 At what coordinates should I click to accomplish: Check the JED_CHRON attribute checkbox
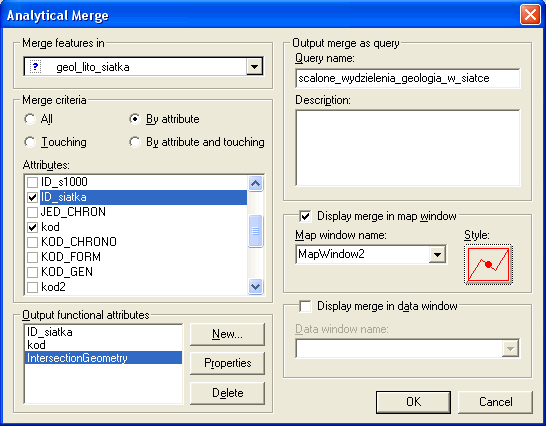tap(32, 212)
